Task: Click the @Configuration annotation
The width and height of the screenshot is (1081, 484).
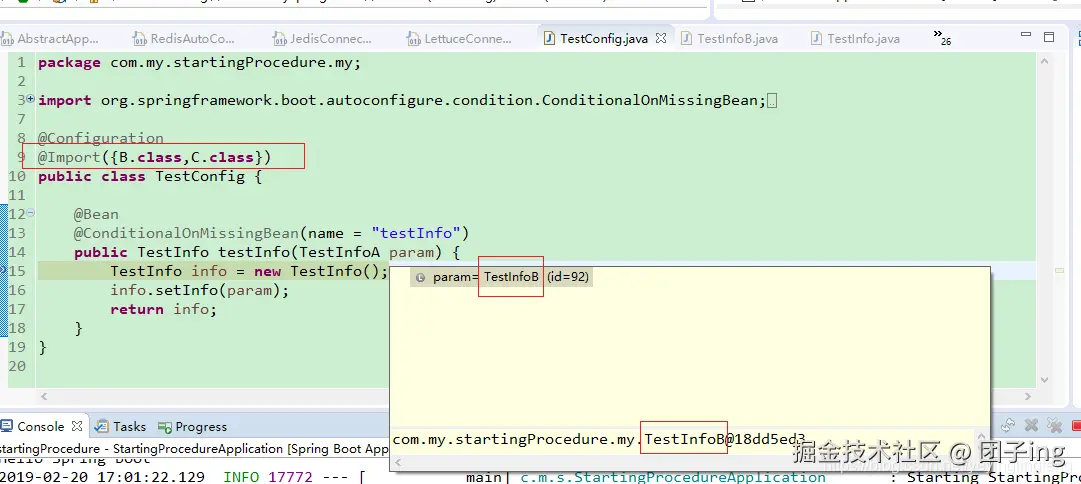Action: tap(101, 138)
